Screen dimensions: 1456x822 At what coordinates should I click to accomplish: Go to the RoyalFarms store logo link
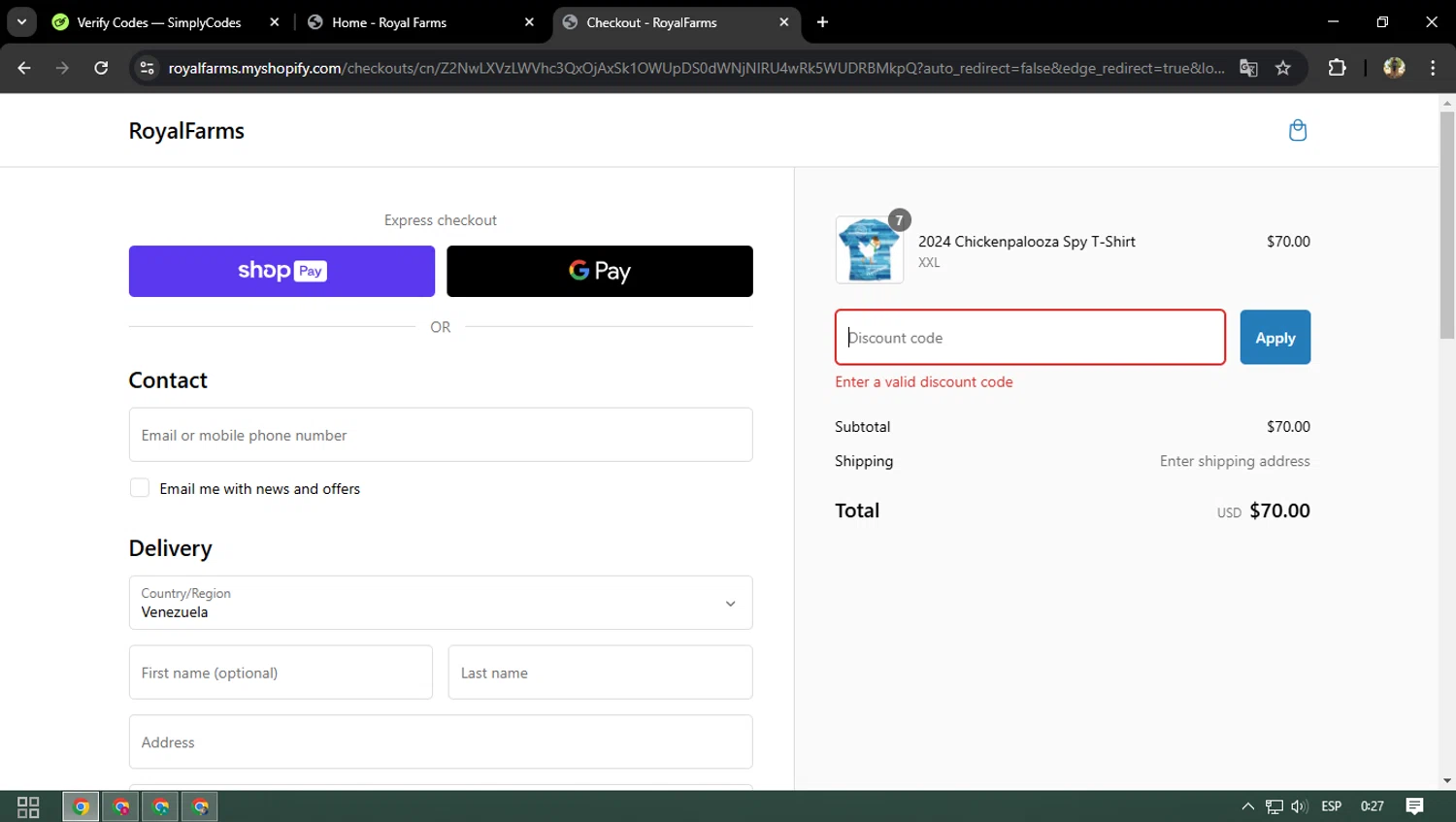186,131
